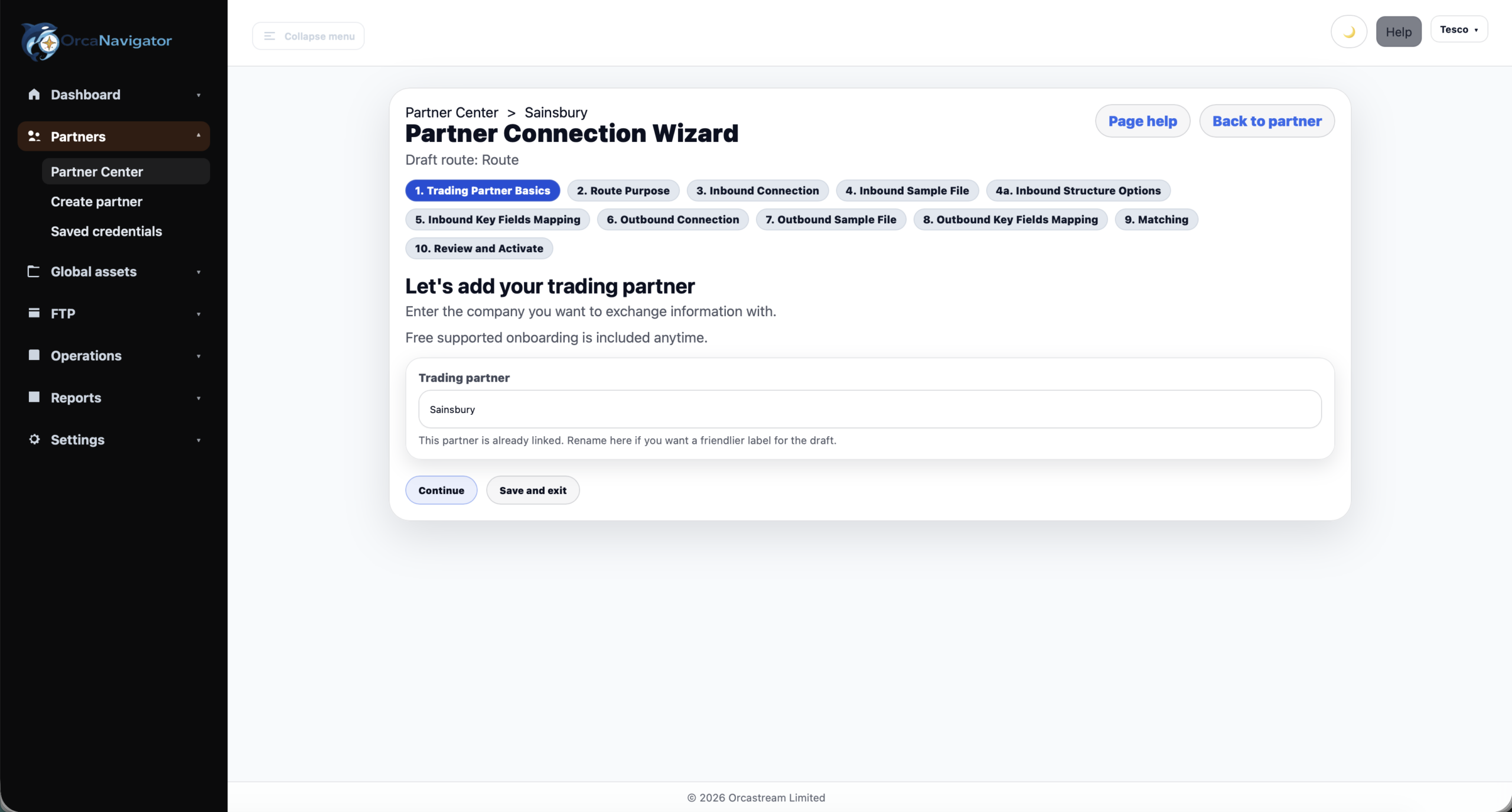
Task: Expand the Settings section chevron
Action: point(199,440)
